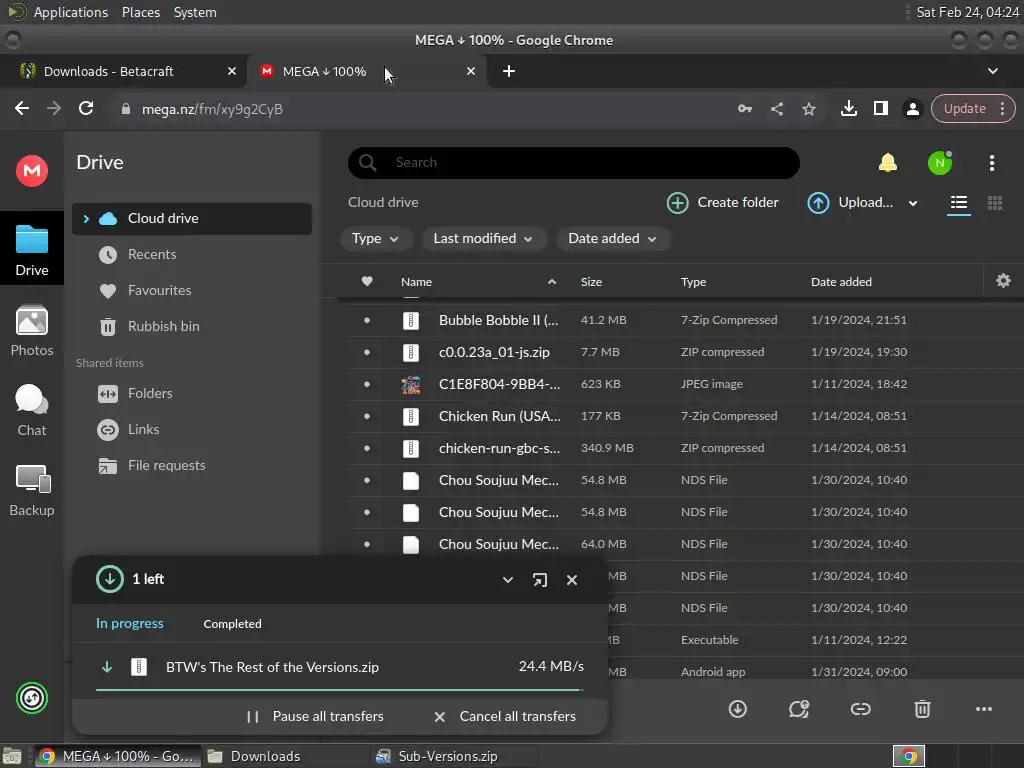The width and height of the screenshot is (1024, 768).
Task: Open the Upload dropdown arrow
Action: coord(913,203)
